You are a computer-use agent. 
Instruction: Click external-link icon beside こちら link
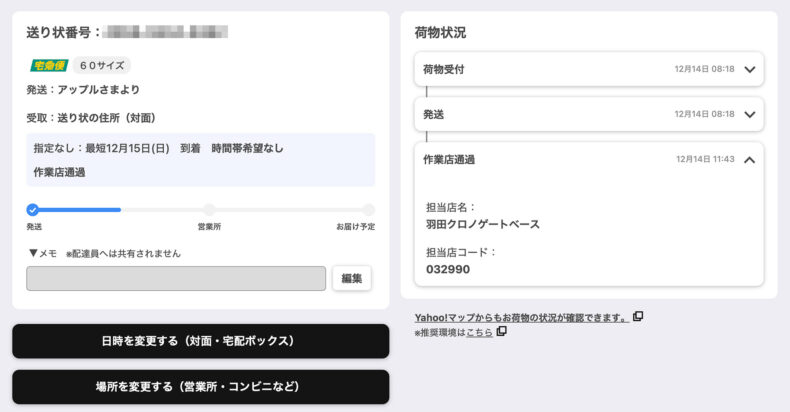[x=502, y=331]
